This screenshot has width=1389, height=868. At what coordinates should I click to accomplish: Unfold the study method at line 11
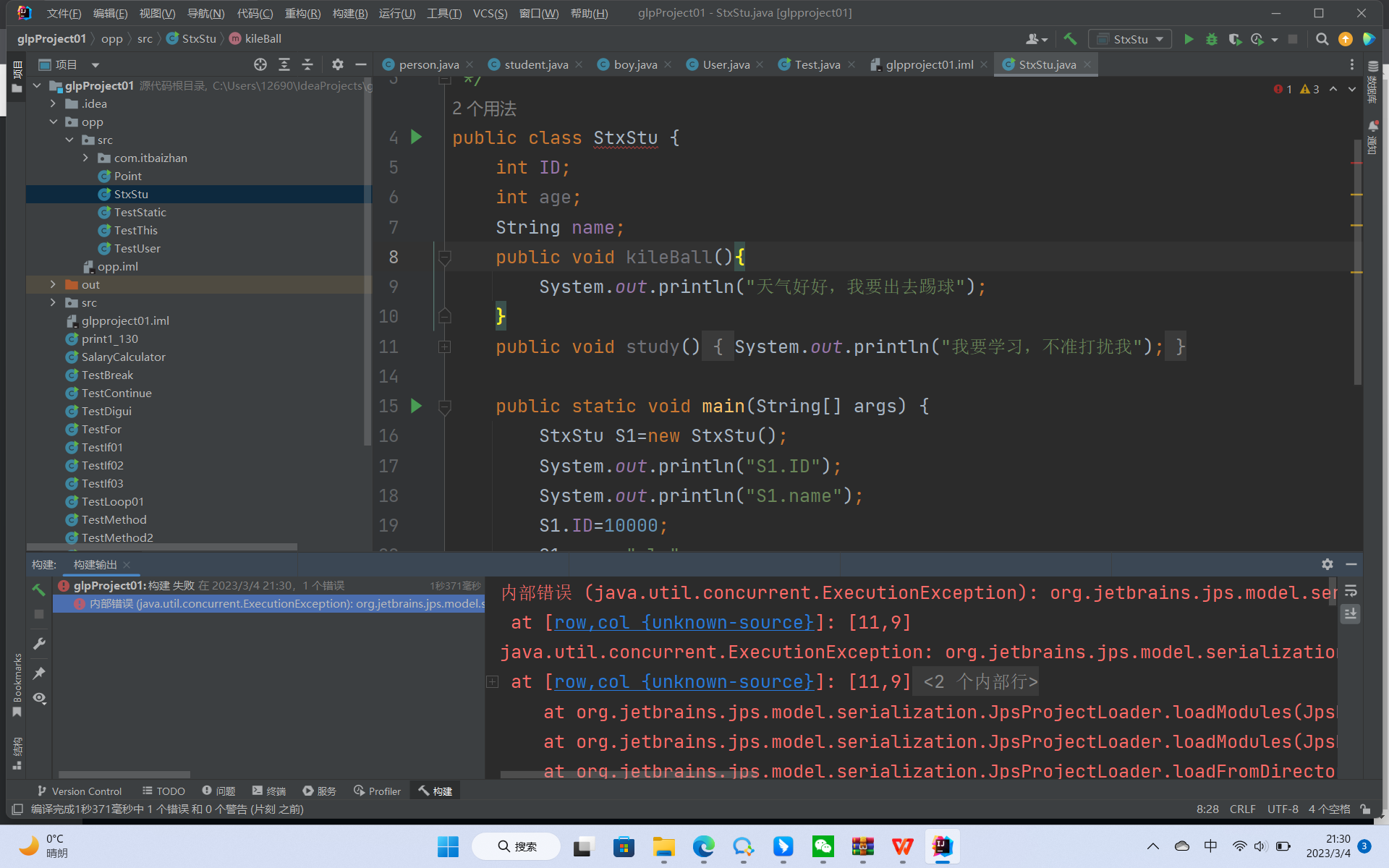point(445,346)
